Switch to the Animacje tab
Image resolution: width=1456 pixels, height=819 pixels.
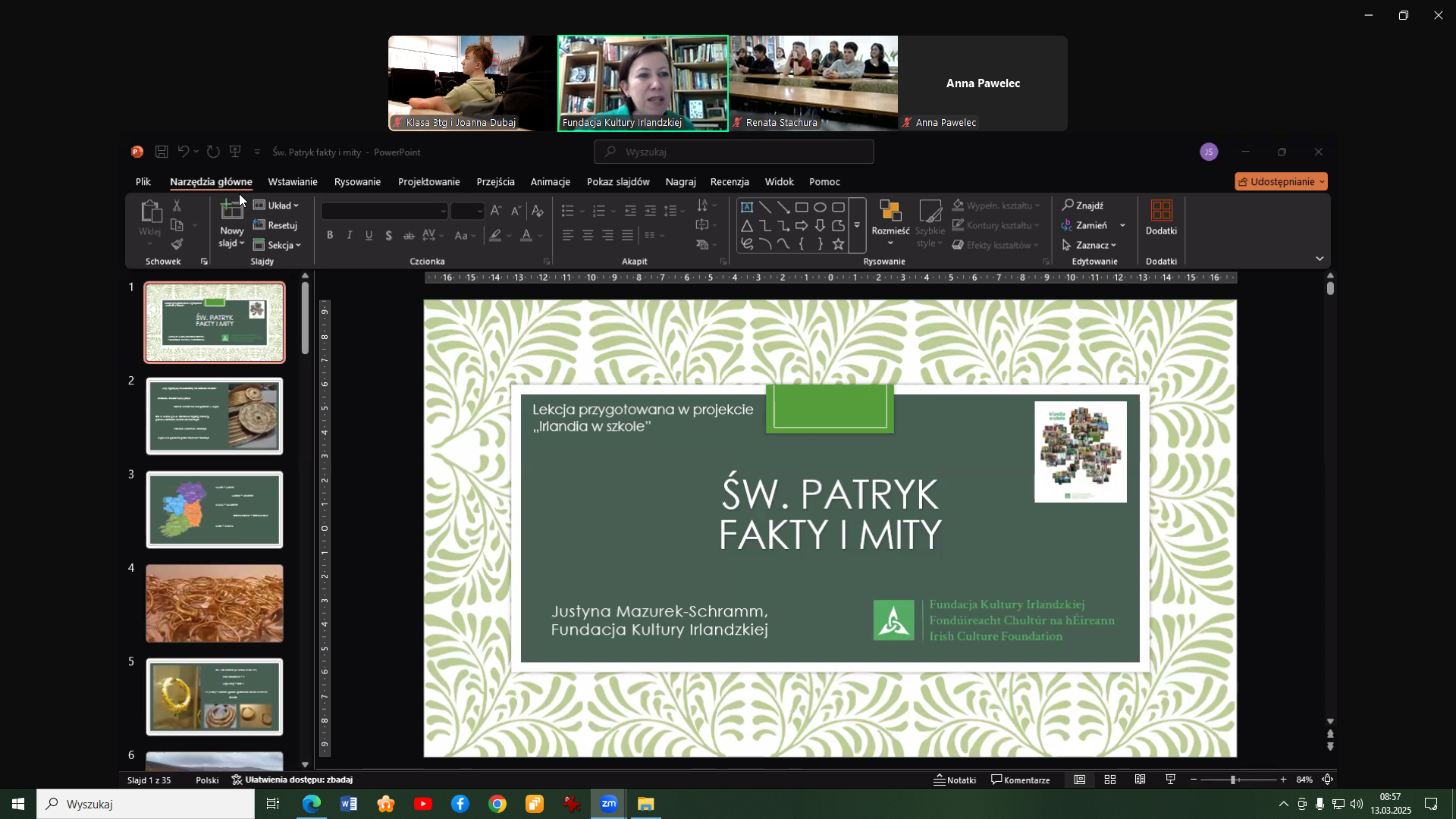550,182
